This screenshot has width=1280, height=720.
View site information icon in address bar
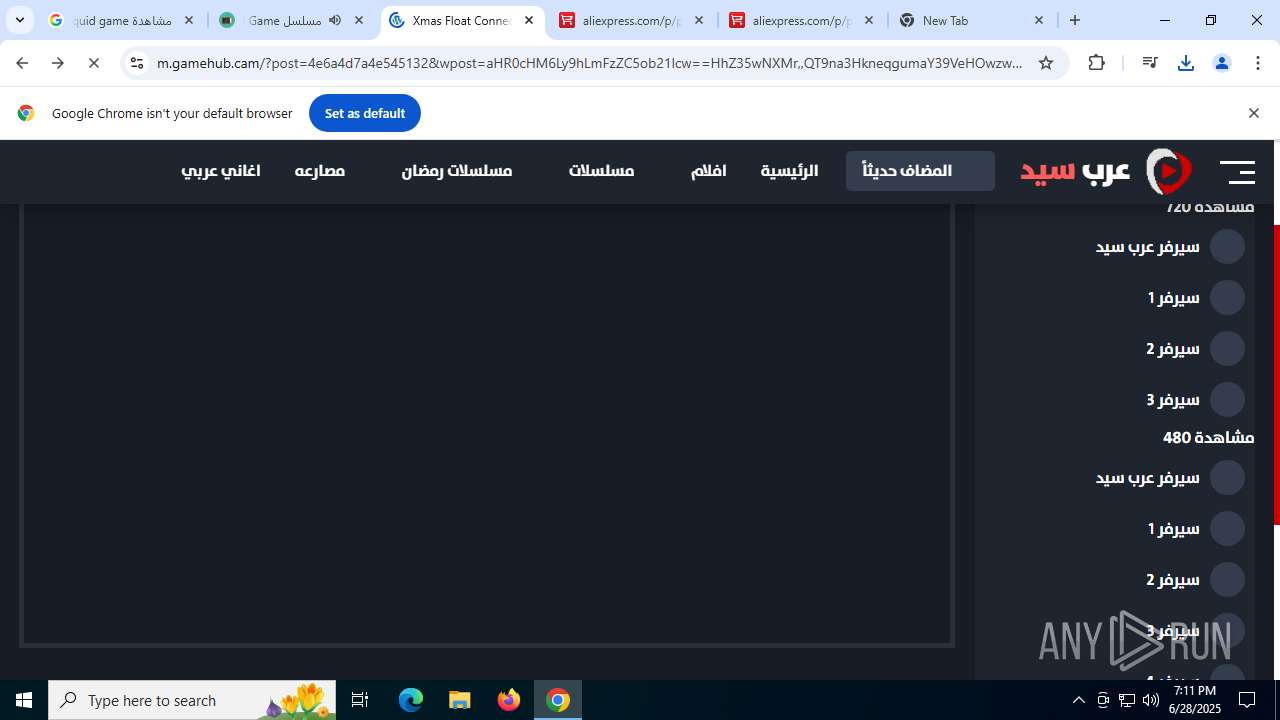(137, 63)
